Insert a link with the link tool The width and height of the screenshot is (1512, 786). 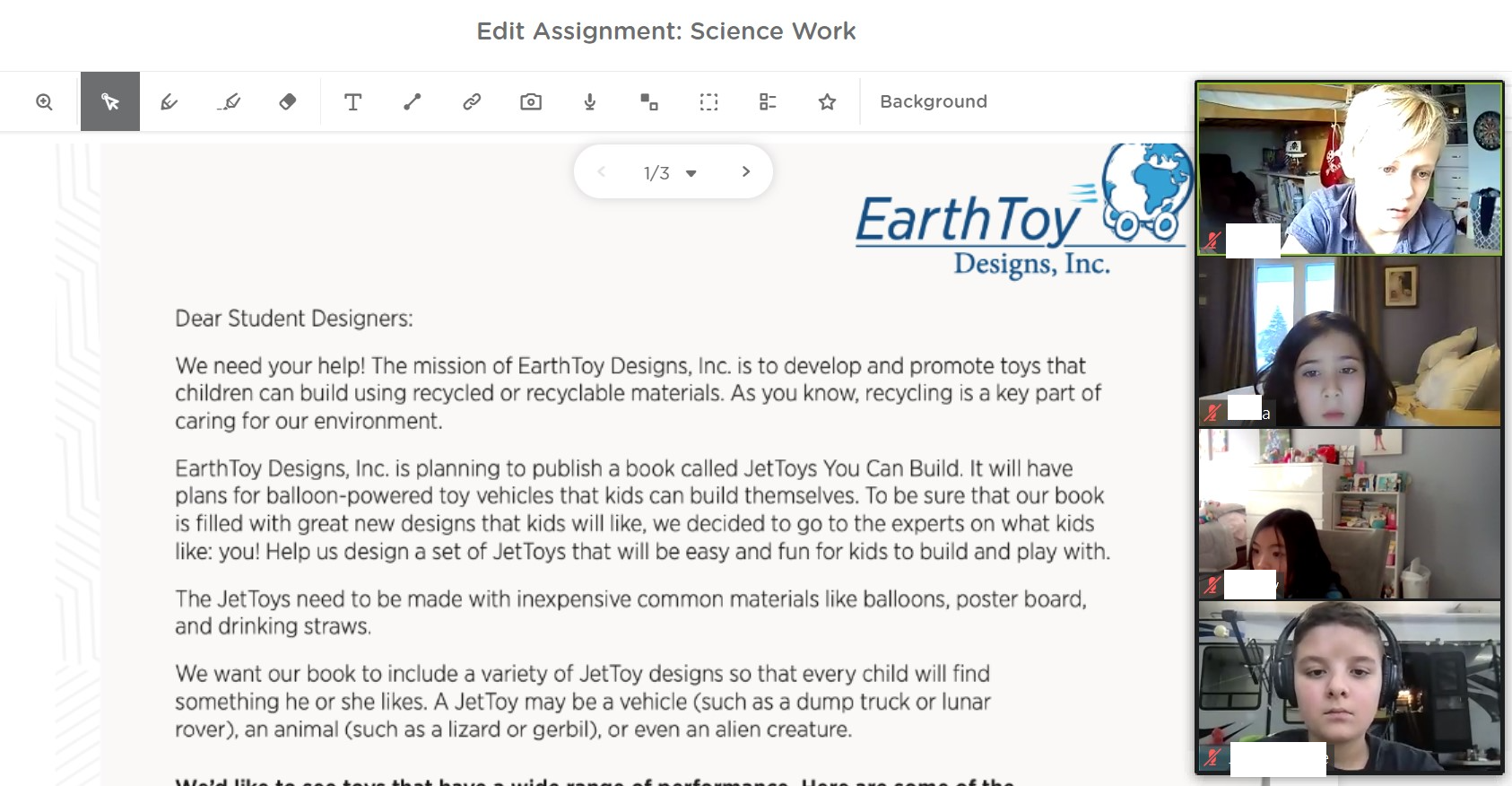click(x=472, y=102)
